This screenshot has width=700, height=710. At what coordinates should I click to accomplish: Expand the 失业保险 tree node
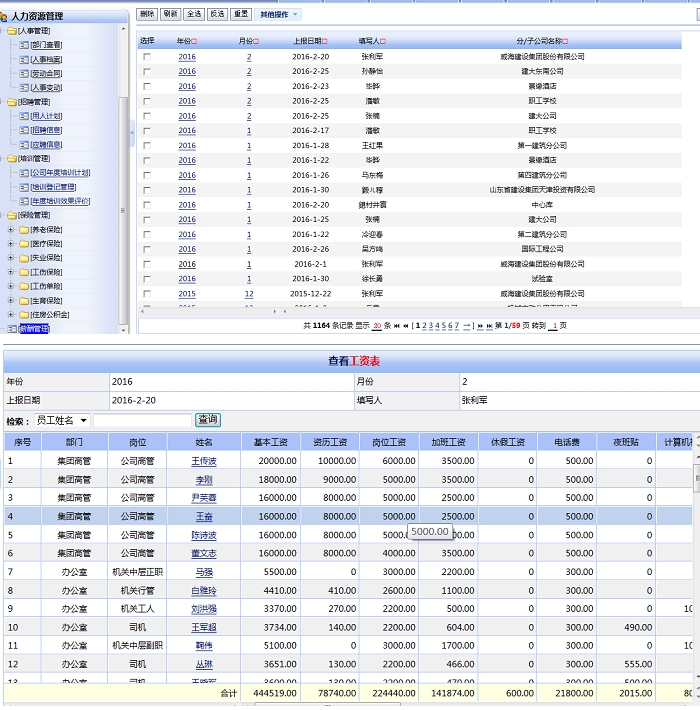(11, 258)
